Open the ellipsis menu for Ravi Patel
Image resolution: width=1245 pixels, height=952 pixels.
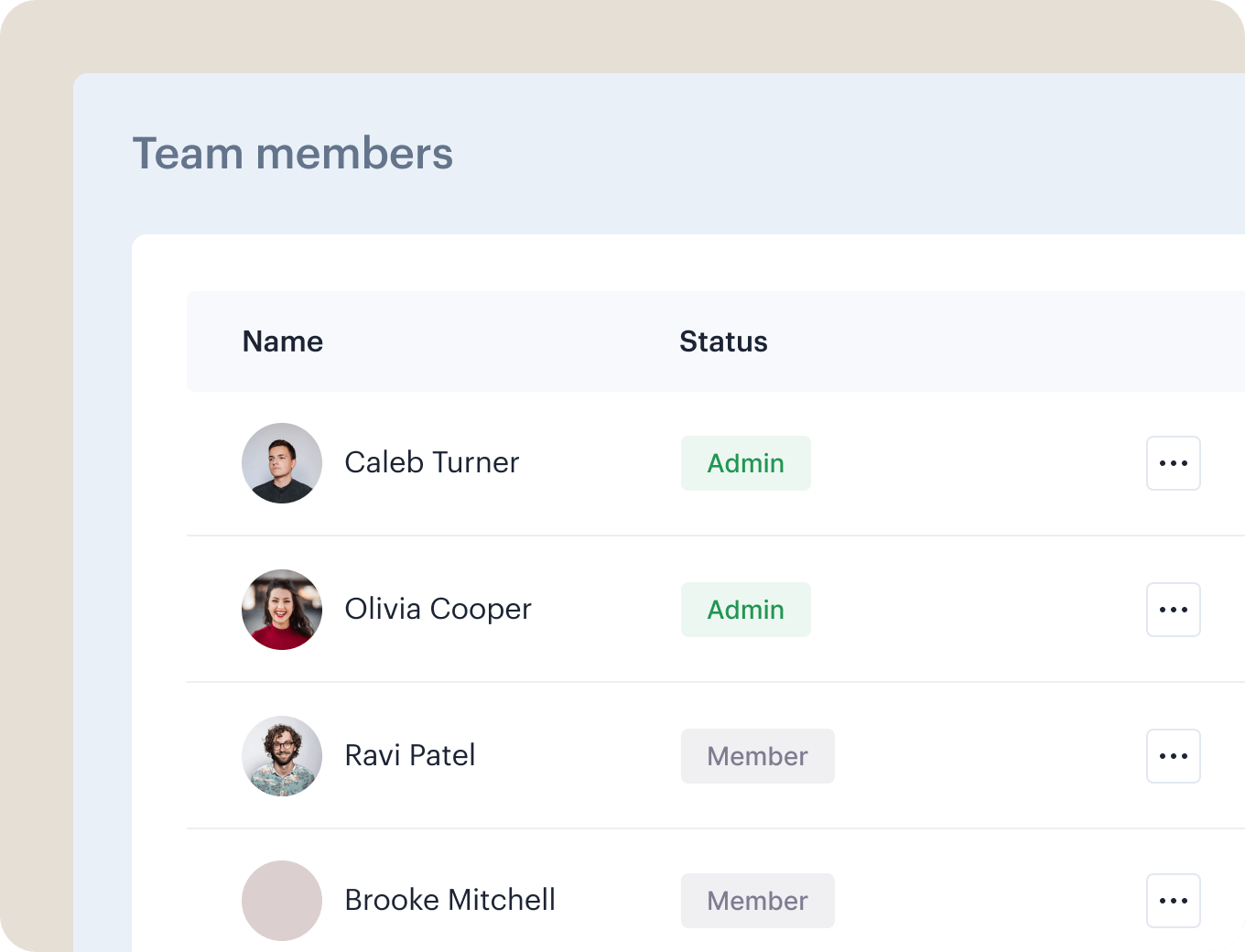point(1173,756)
